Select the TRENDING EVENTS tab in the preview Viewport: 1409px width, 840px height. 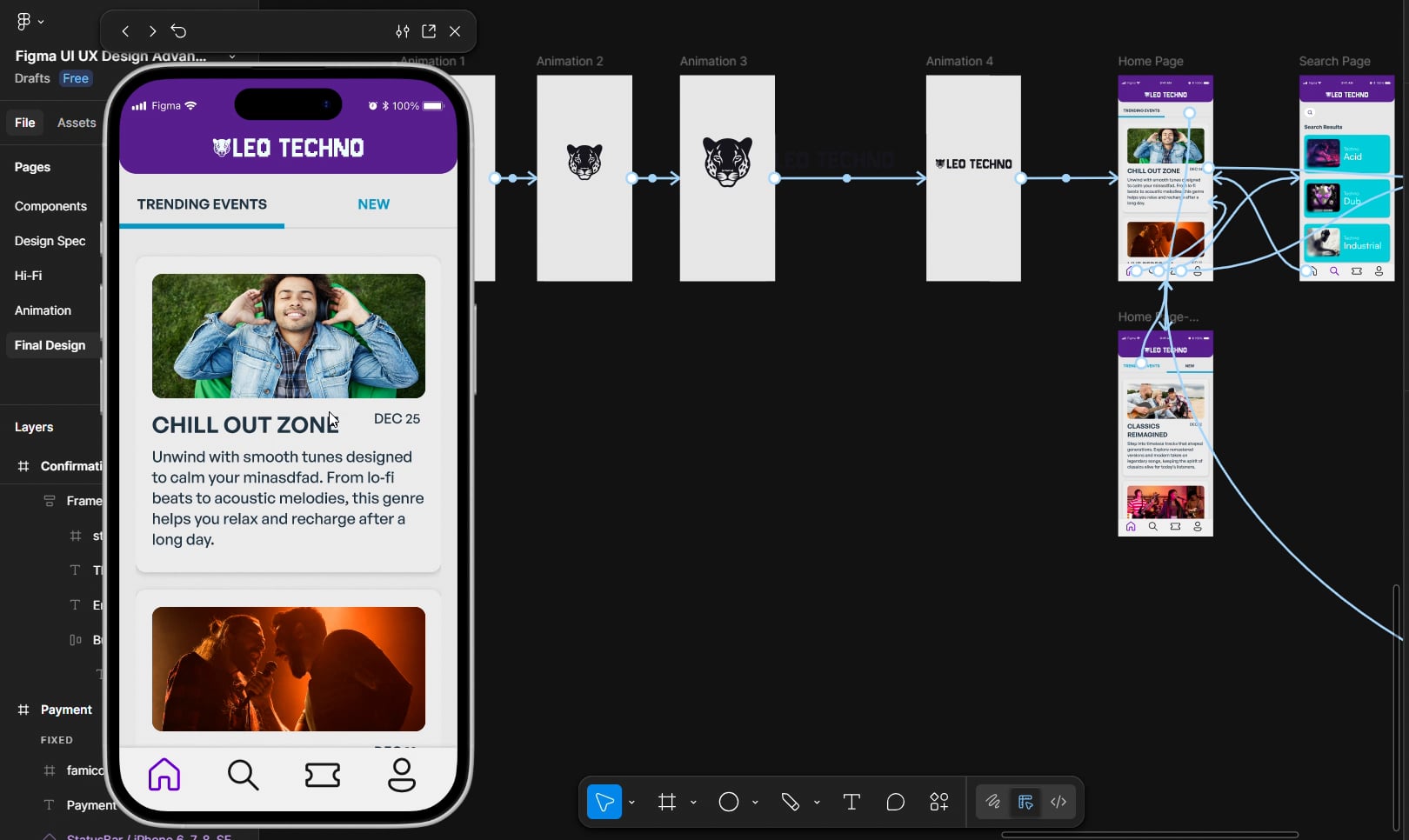click(202, 204)
